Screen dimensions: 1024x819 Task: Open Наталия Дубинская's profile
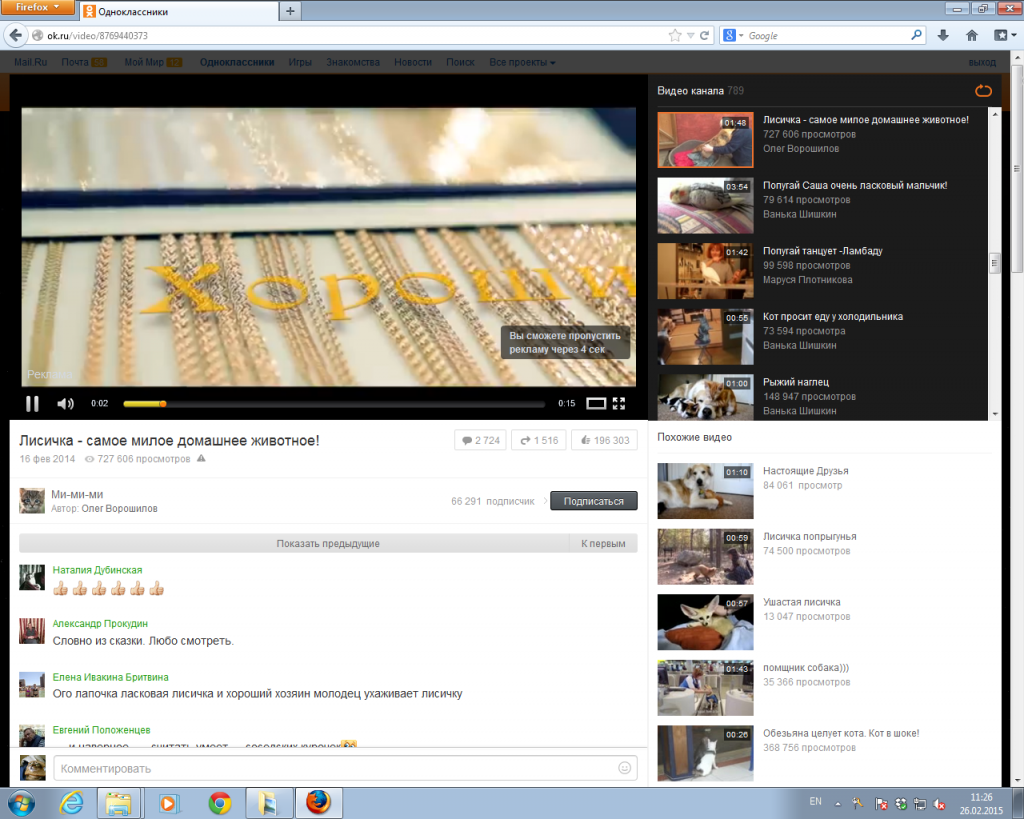97,570
